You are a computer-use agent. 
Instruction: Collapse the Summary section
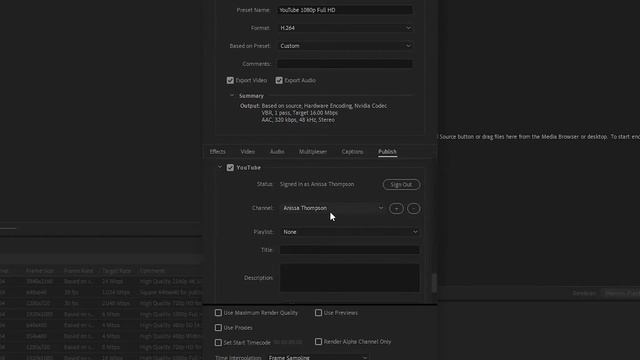232,96
